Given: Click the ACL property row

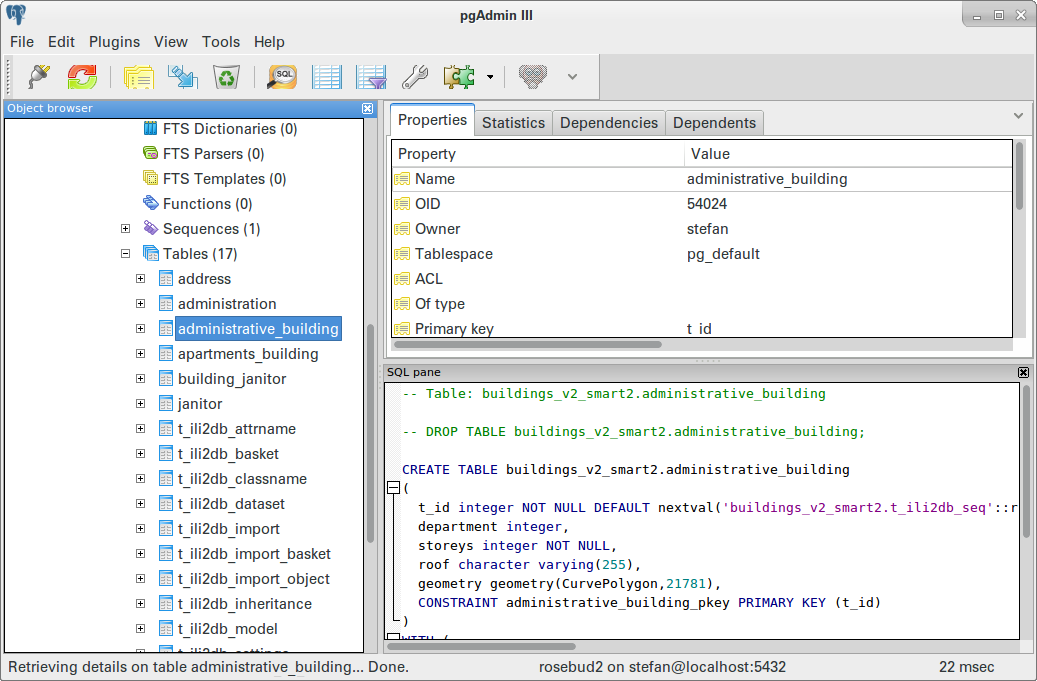Looking at the screenshot, I should [702, 279].
